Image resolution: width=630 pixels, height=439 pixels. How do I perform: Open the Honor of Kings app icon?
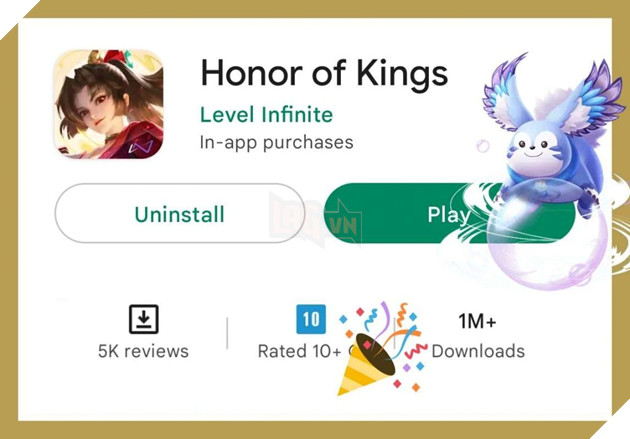pyautogui.click(x=109, y=104)
